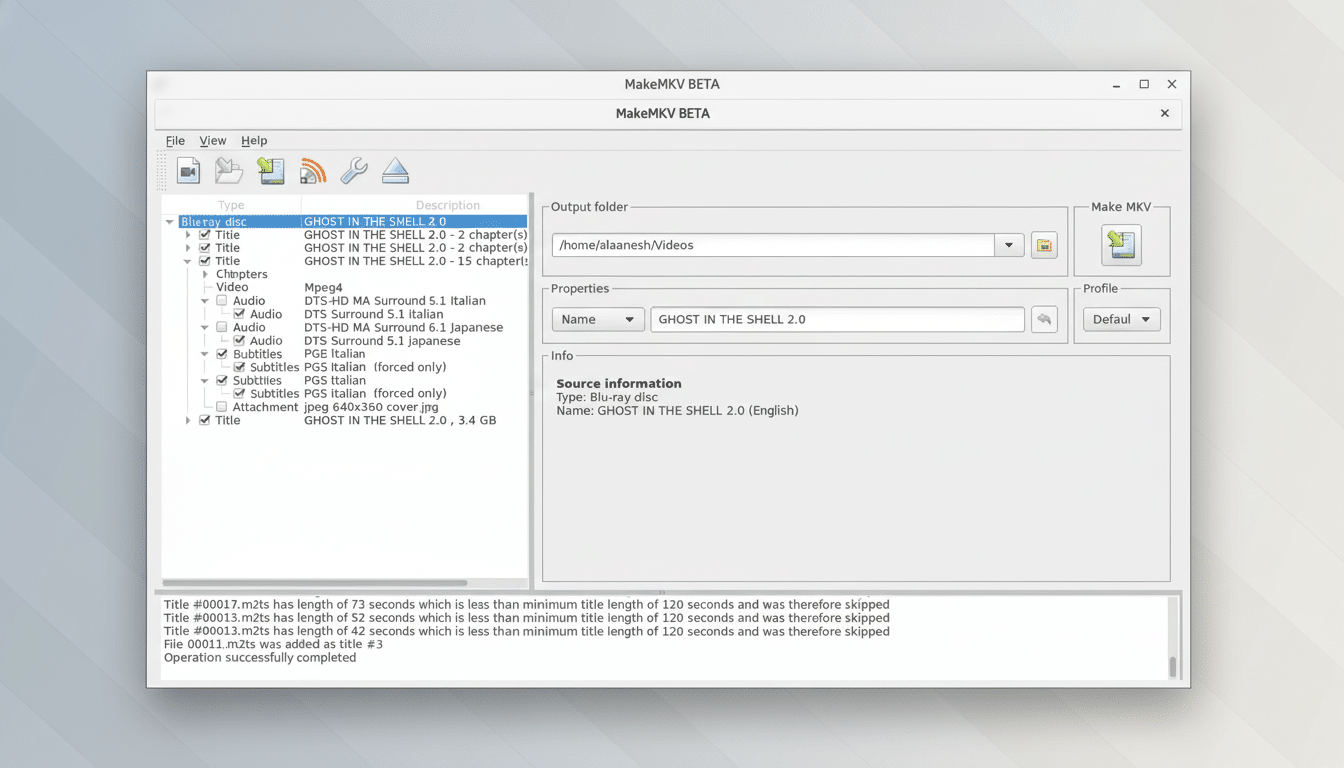Open the output folder browse icon
The width and height of the screenshot is (1344, 768).
coord(1043,244)
